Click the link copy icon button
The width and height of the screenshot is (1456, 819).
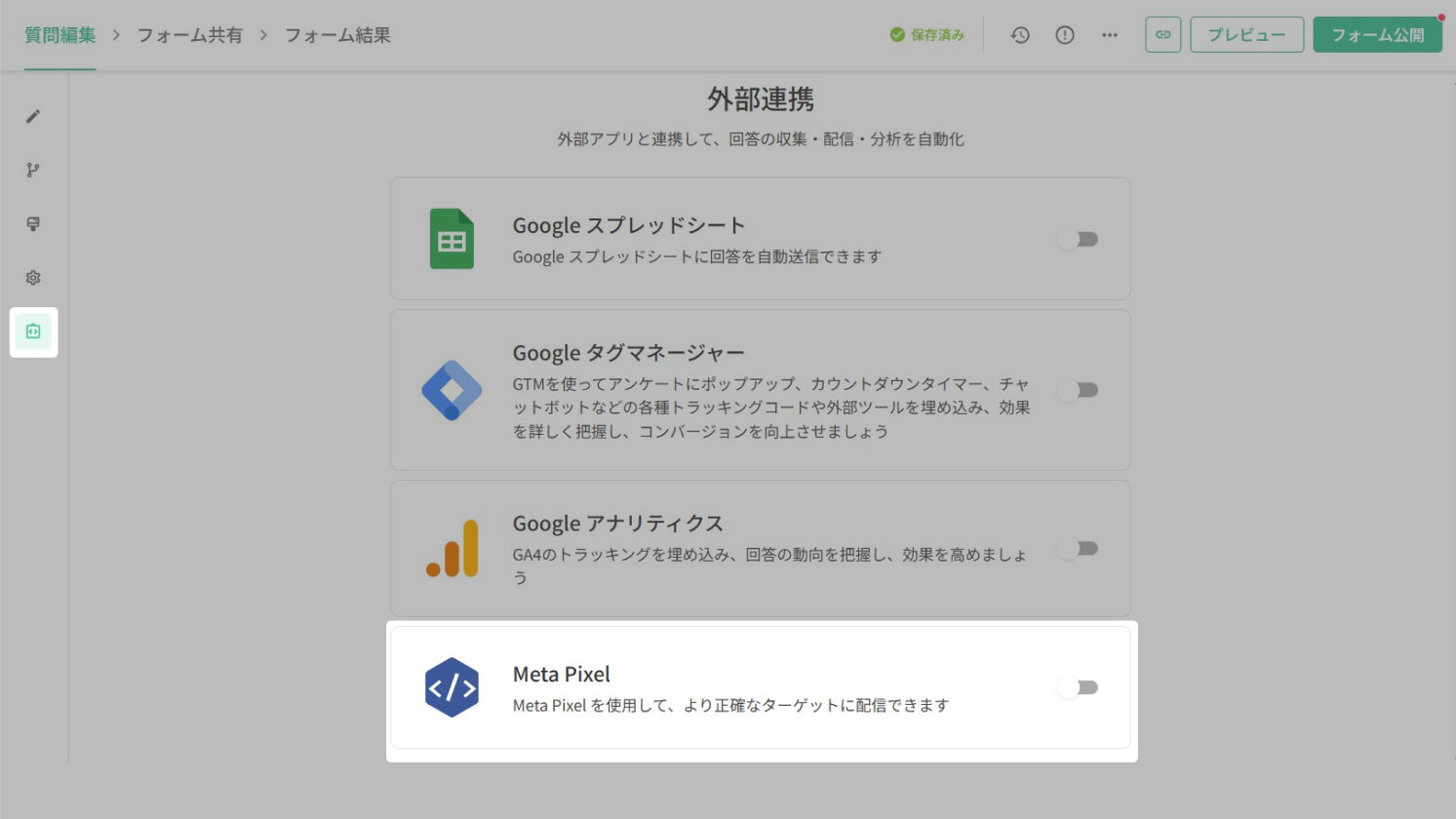click(1163, 35)
